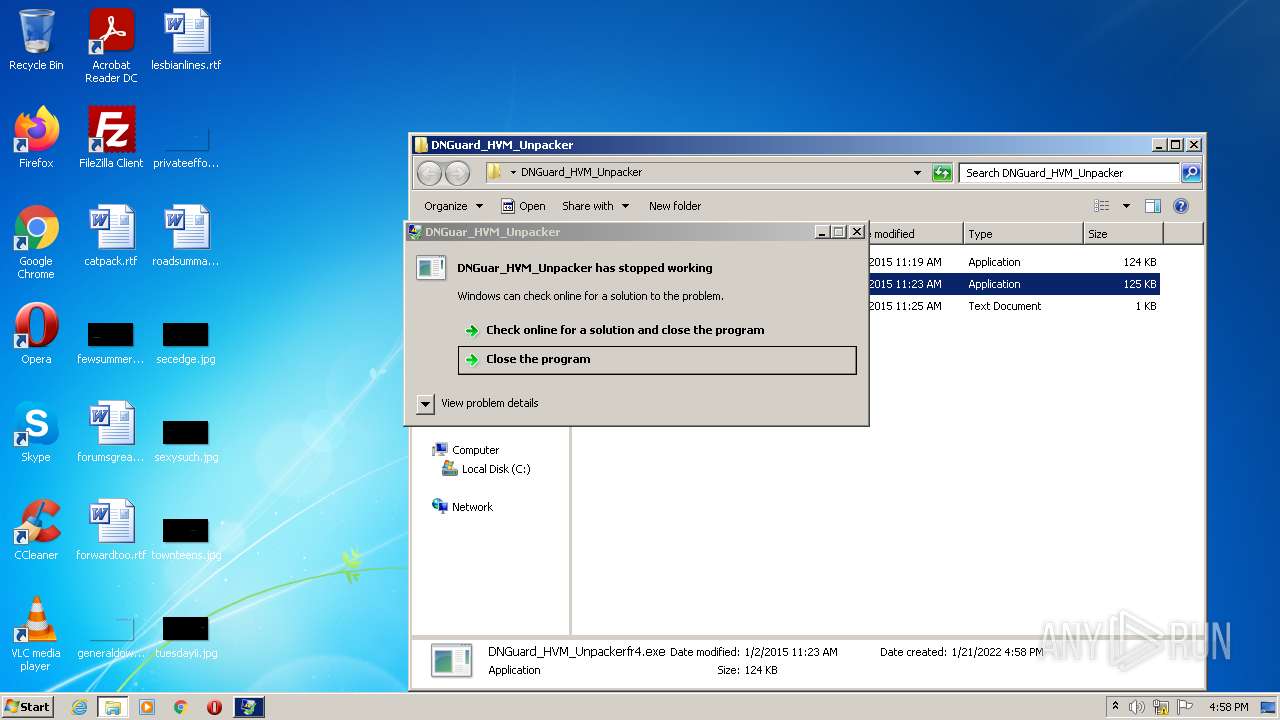Select secedge.jpg desktop file

pyautogui.click(x=186, y=341)
